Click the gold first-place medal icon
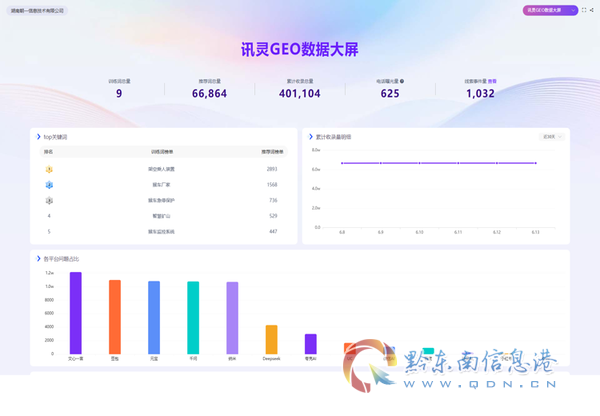Image resolution: width=600 pixels, height=416 pixels. 49,169
